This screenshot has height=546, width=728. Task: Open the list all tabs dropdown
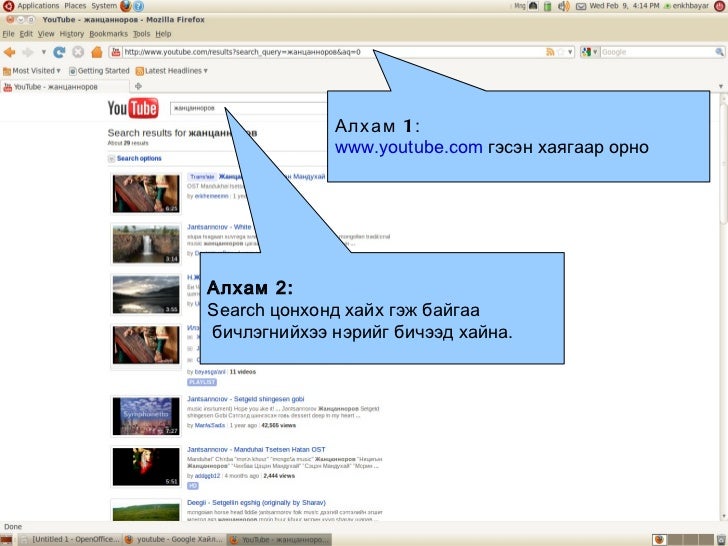[721, 86]
